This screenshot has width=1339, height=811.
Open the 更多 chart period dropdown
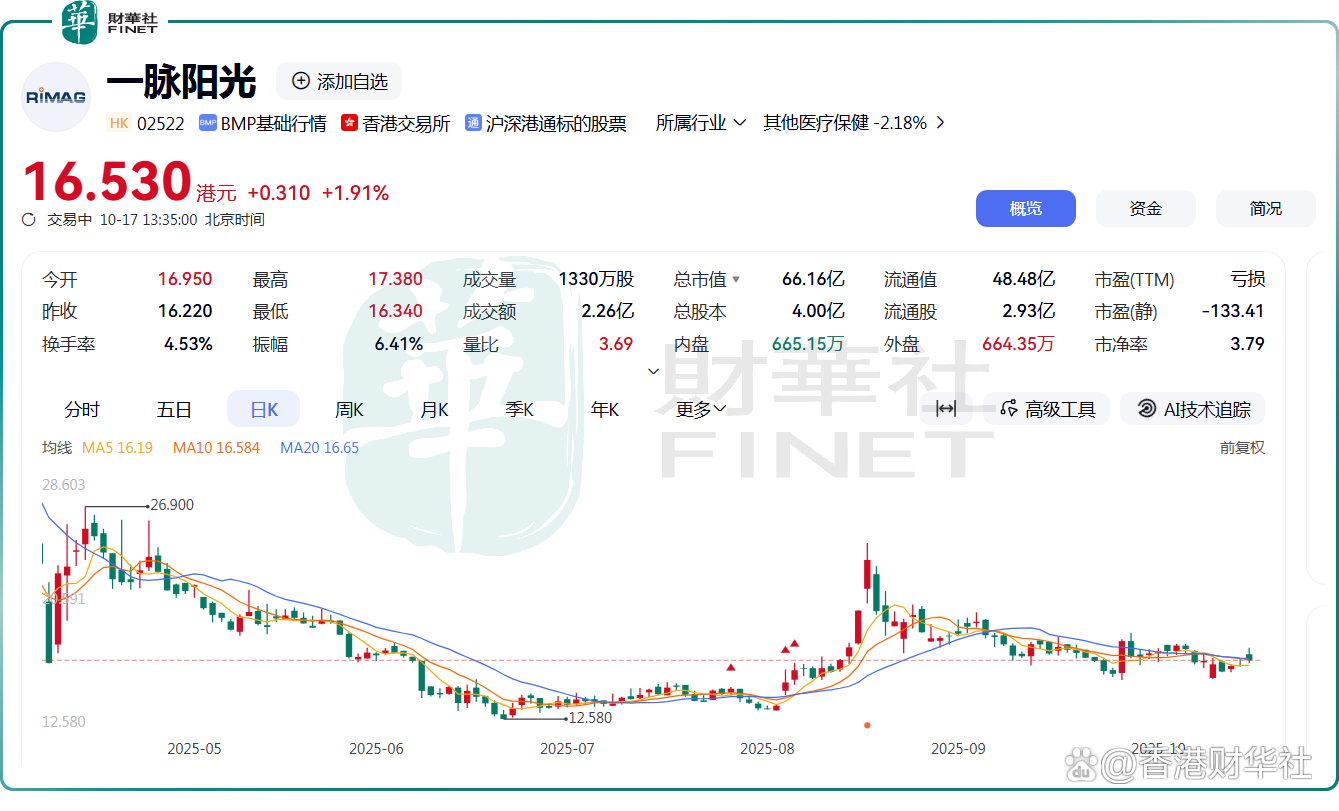click(699, 408)
